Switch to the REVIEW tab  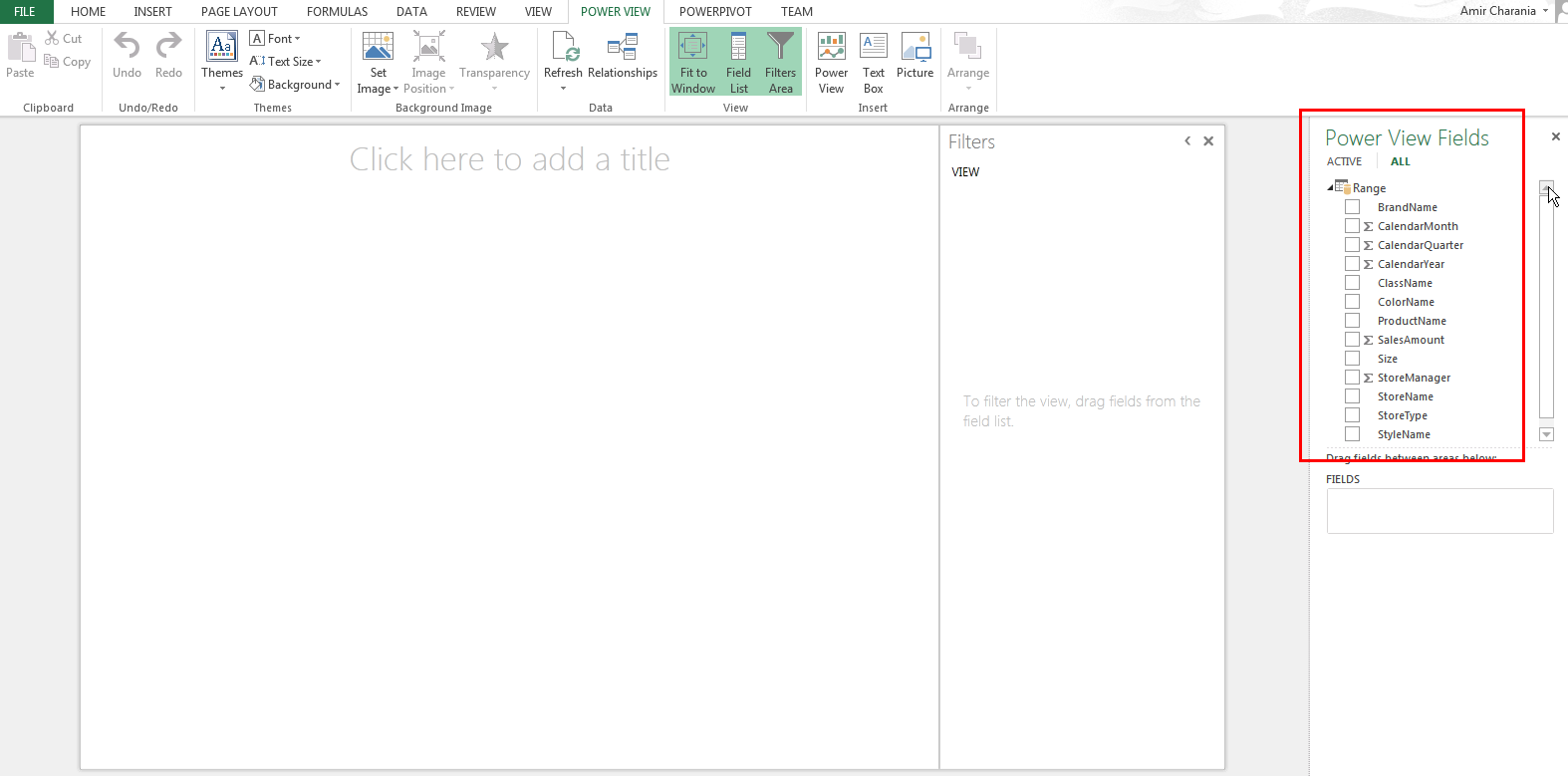point(476,12)
